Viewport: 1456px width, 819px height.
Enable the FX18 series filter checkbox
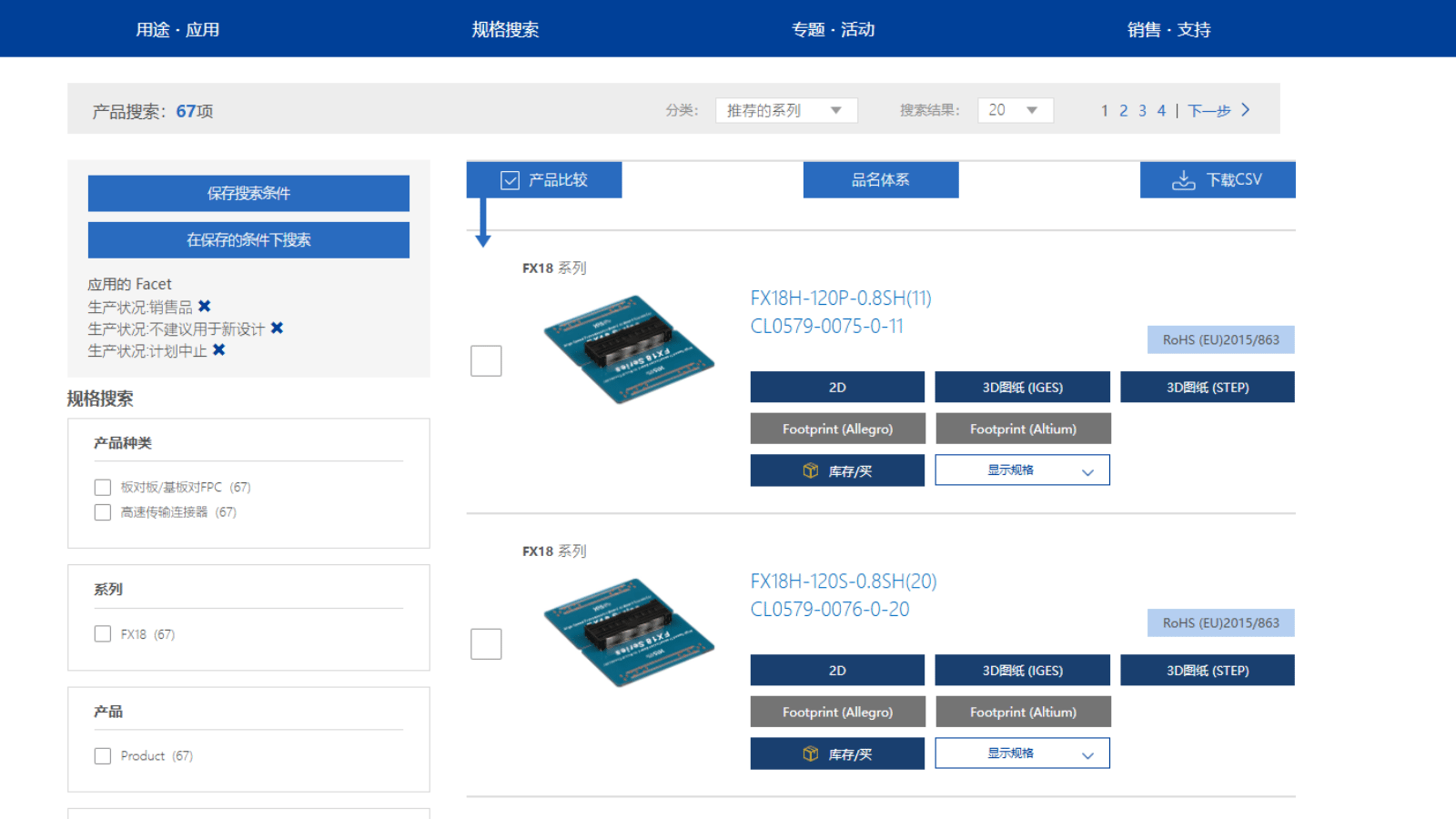tap(103, 634)
